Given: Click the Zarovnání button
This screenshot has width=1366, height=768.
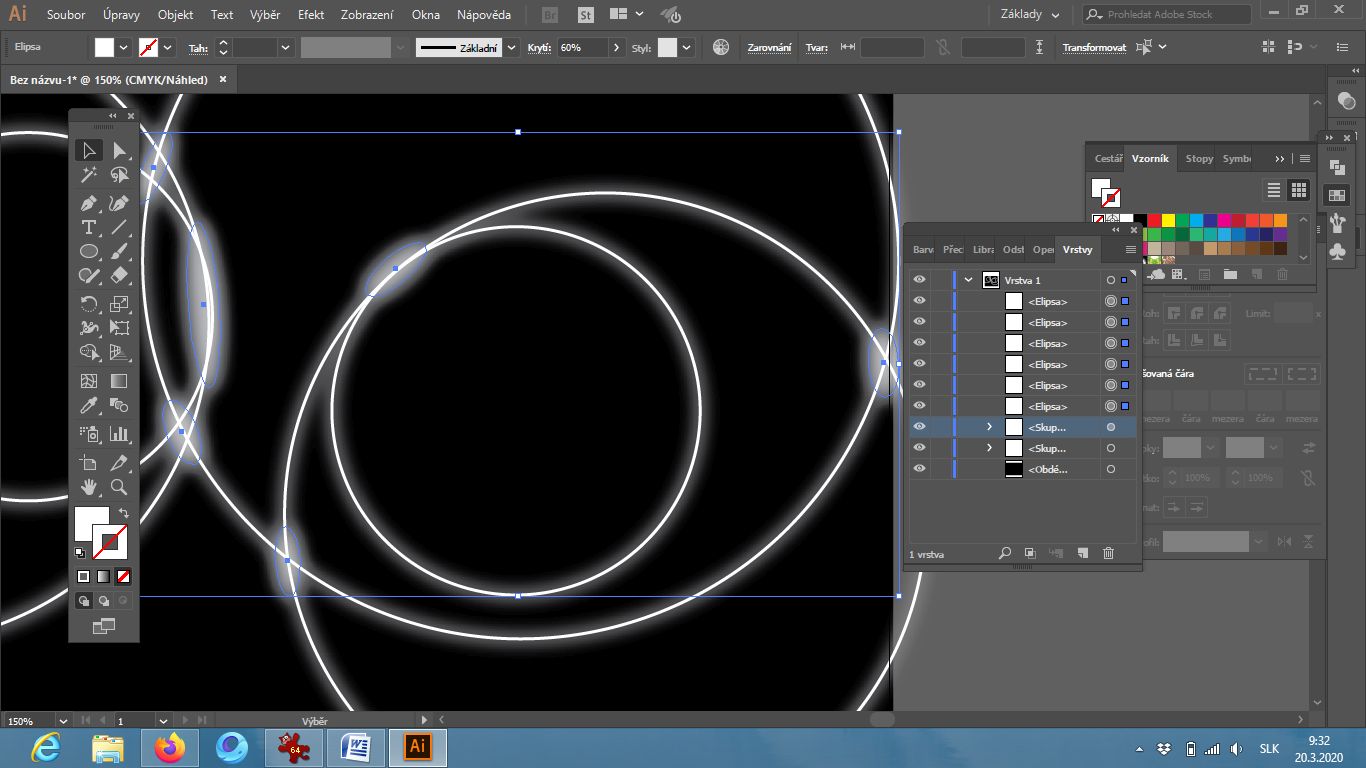Looking at the screenshot, I should pos(769,48).
